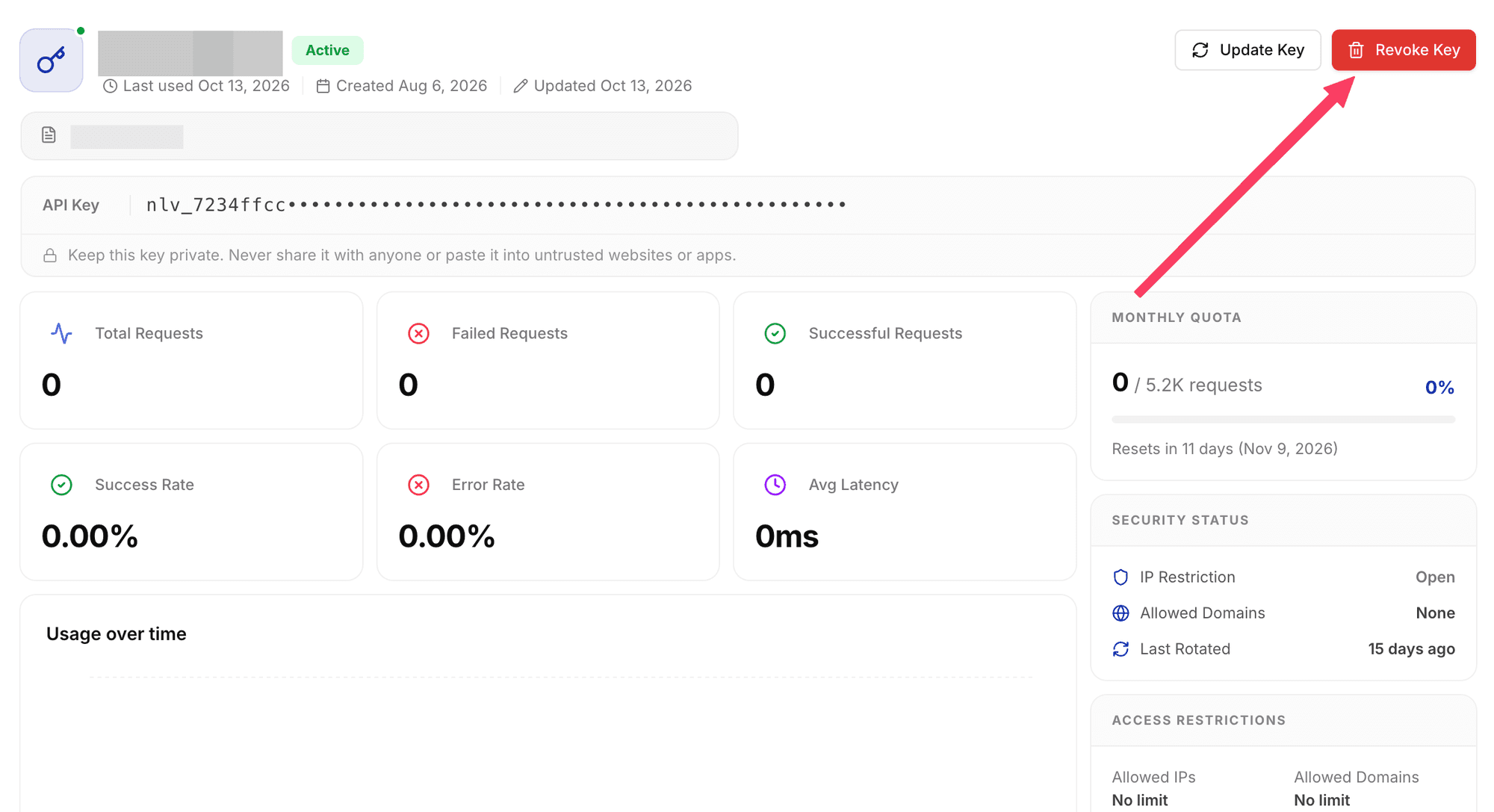Click the calendar icon beside Created date

point(323,86)
